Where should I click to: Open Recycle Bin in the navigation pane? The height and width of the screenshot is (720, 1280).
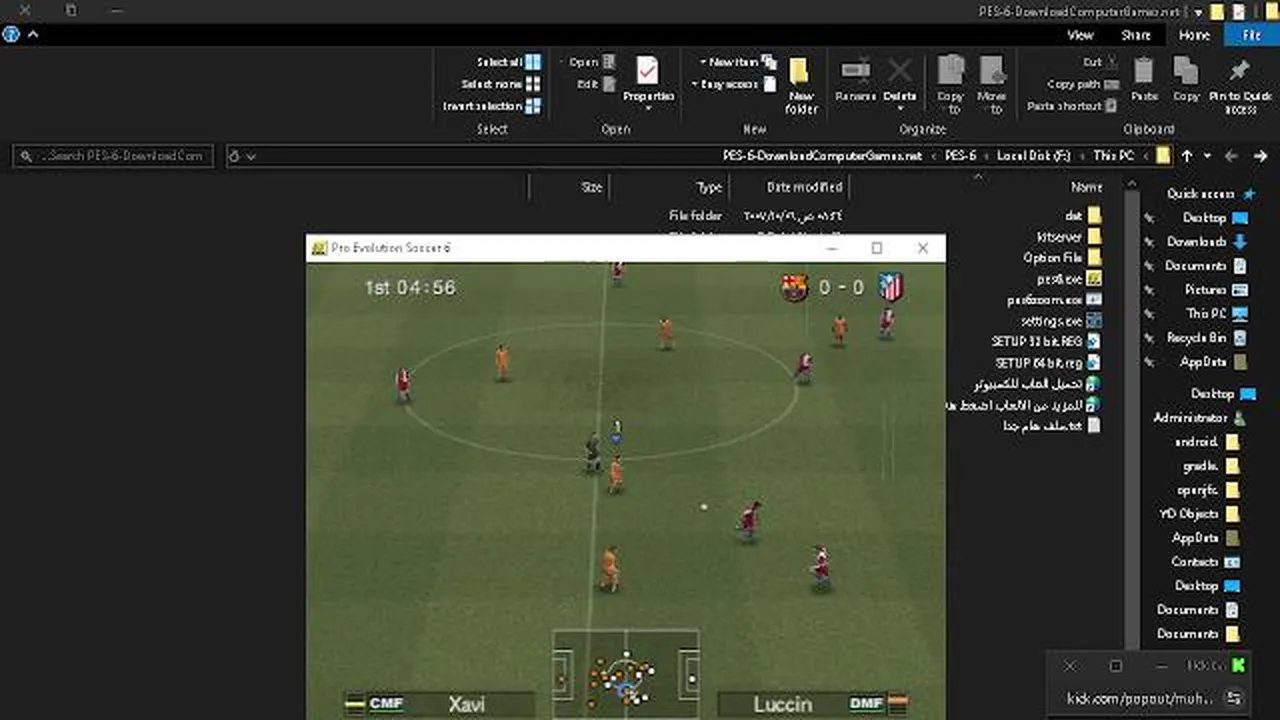[1206, 338]
